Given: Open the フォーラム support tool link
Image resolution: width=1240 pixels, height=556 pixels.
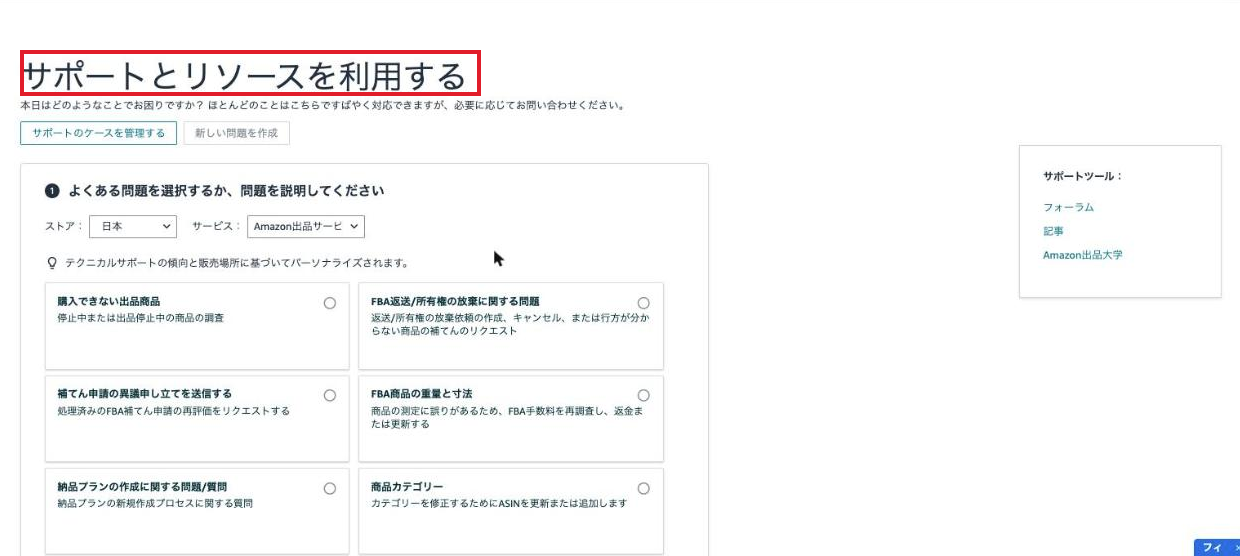Looking at the screenshot, I should pyautogui.click(x=1068, y=207).
